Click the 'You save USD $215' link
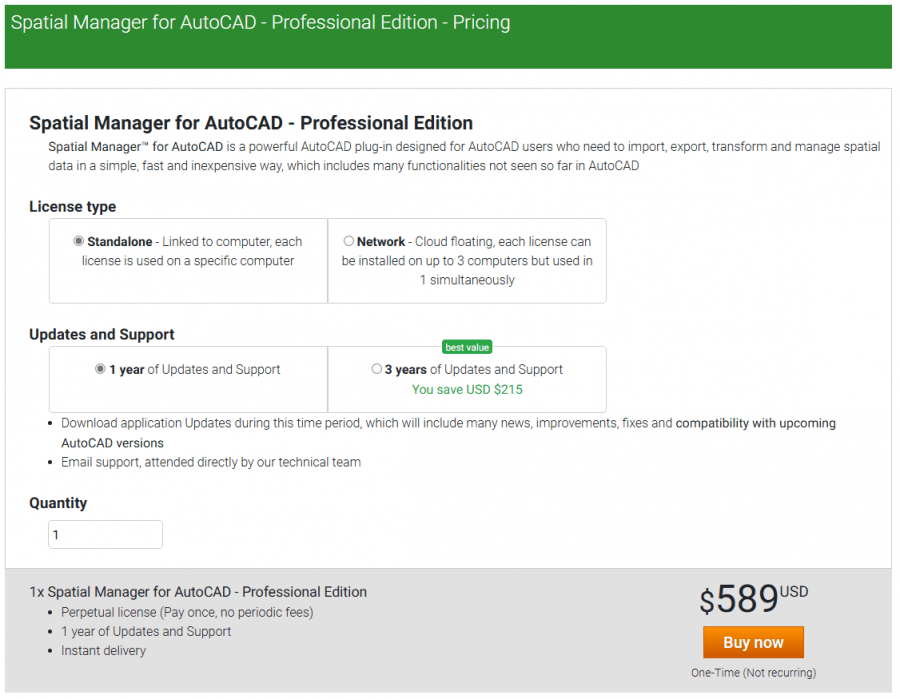Viewport: 900px width, 699px height. click(467, 390)
